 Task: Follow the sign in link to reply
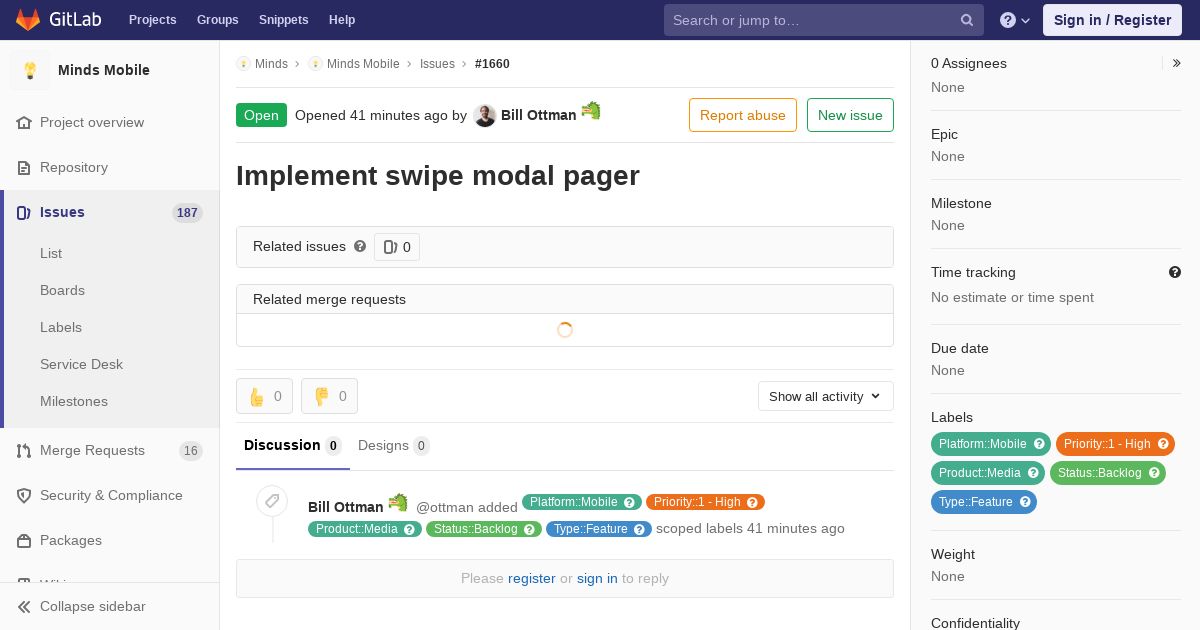click(x=597, y=578)
